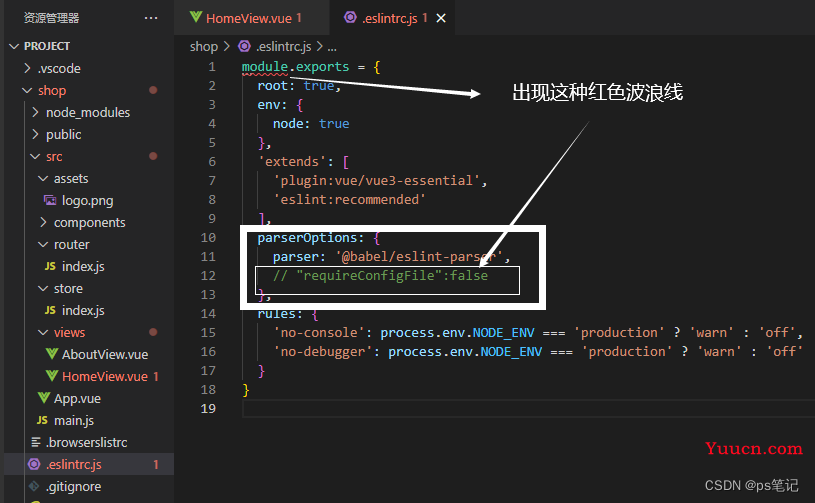Collapse the router folder chevron
This screenshot has width=815, height=503.
pos(43,244)
